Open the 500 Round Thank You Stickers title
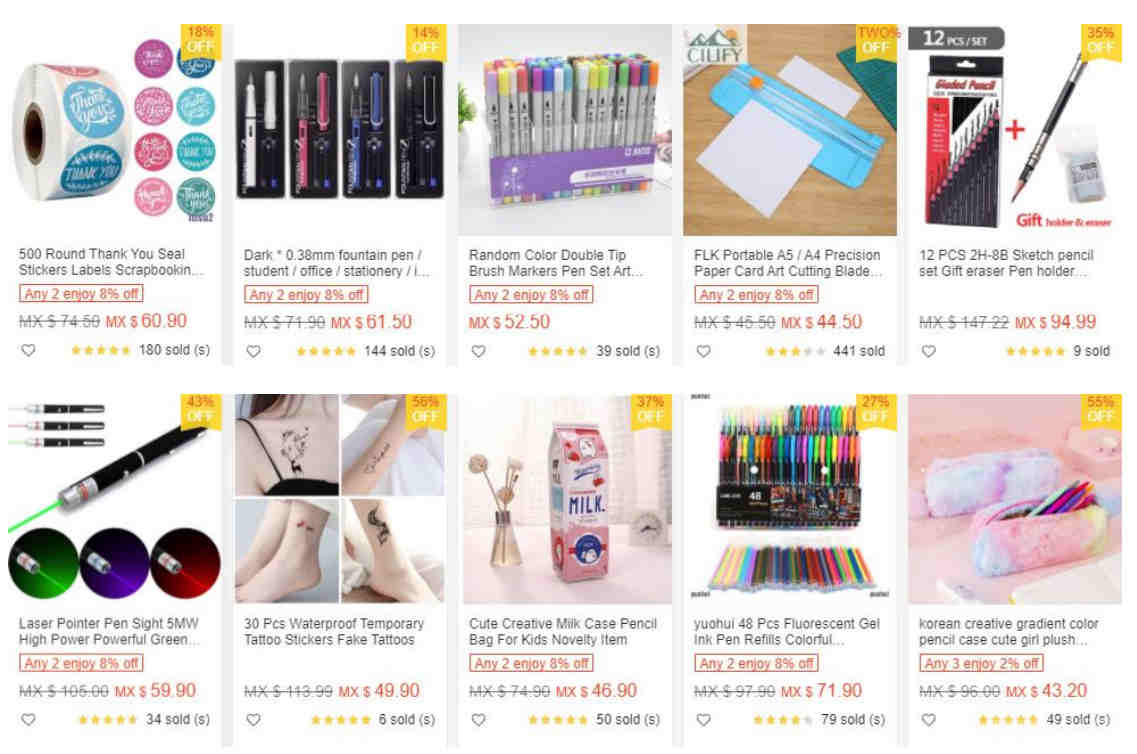This screenshot has height=754, width=1137. [111, 262]
